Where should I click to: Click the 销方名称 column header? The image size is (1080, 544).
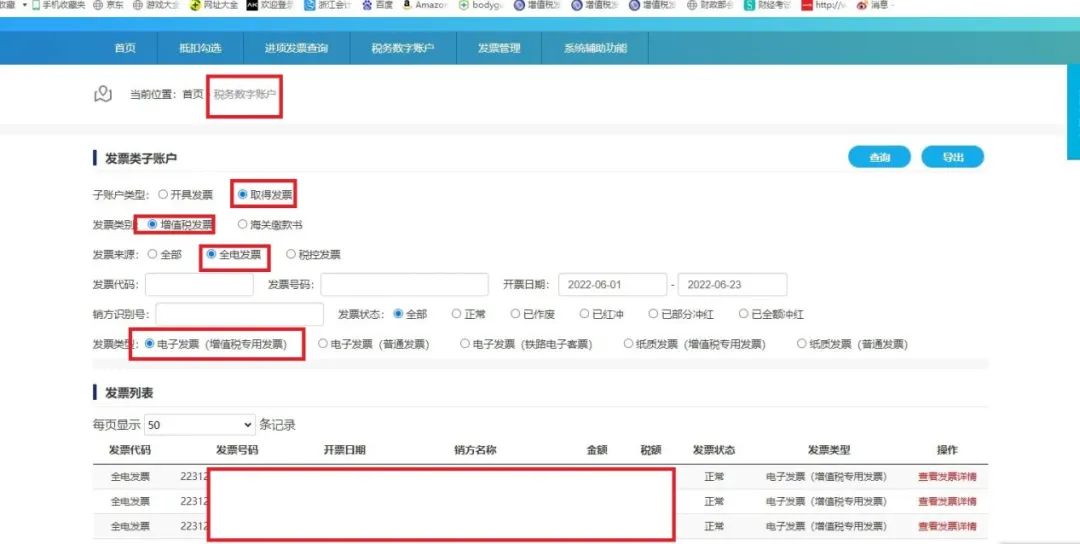[x=475, y=450]
